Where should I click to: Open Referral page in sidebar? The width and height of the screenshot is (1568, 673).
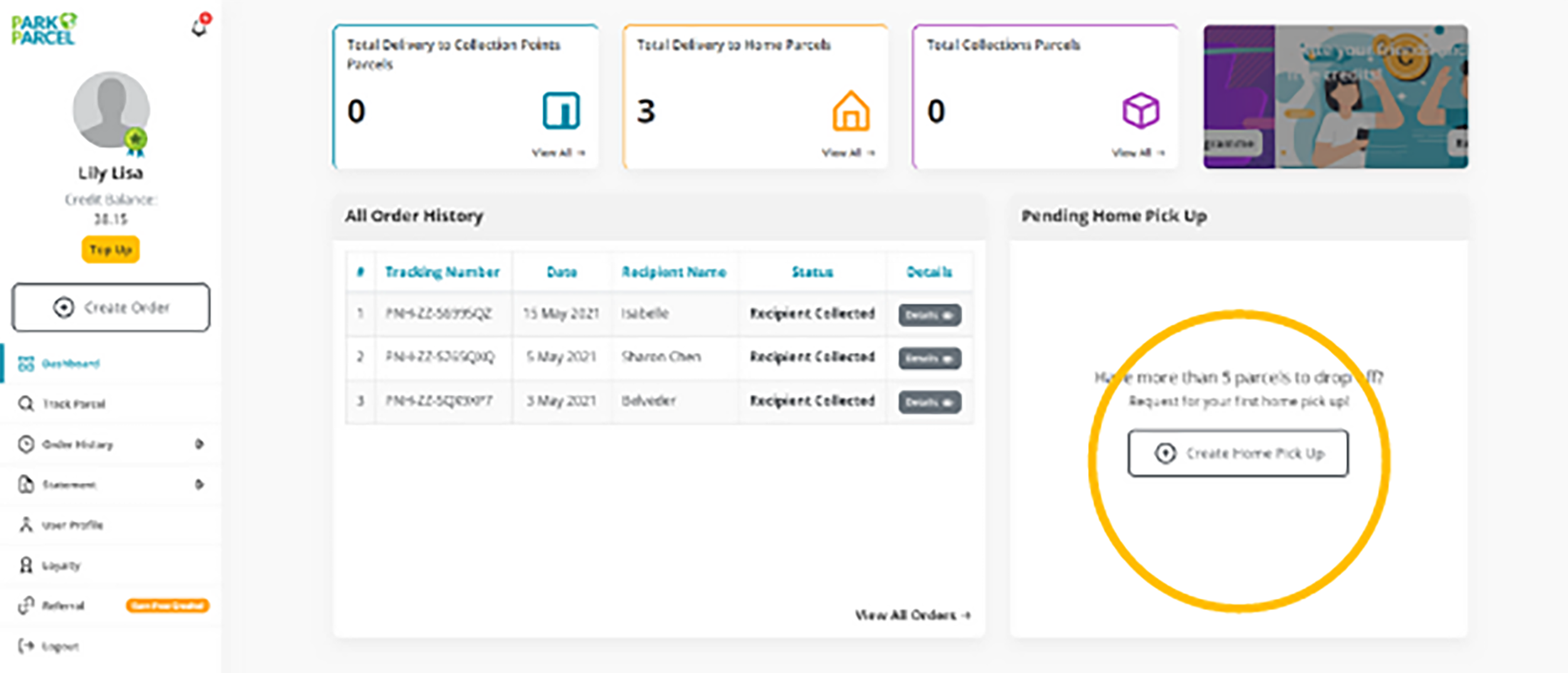pos(63,606)
